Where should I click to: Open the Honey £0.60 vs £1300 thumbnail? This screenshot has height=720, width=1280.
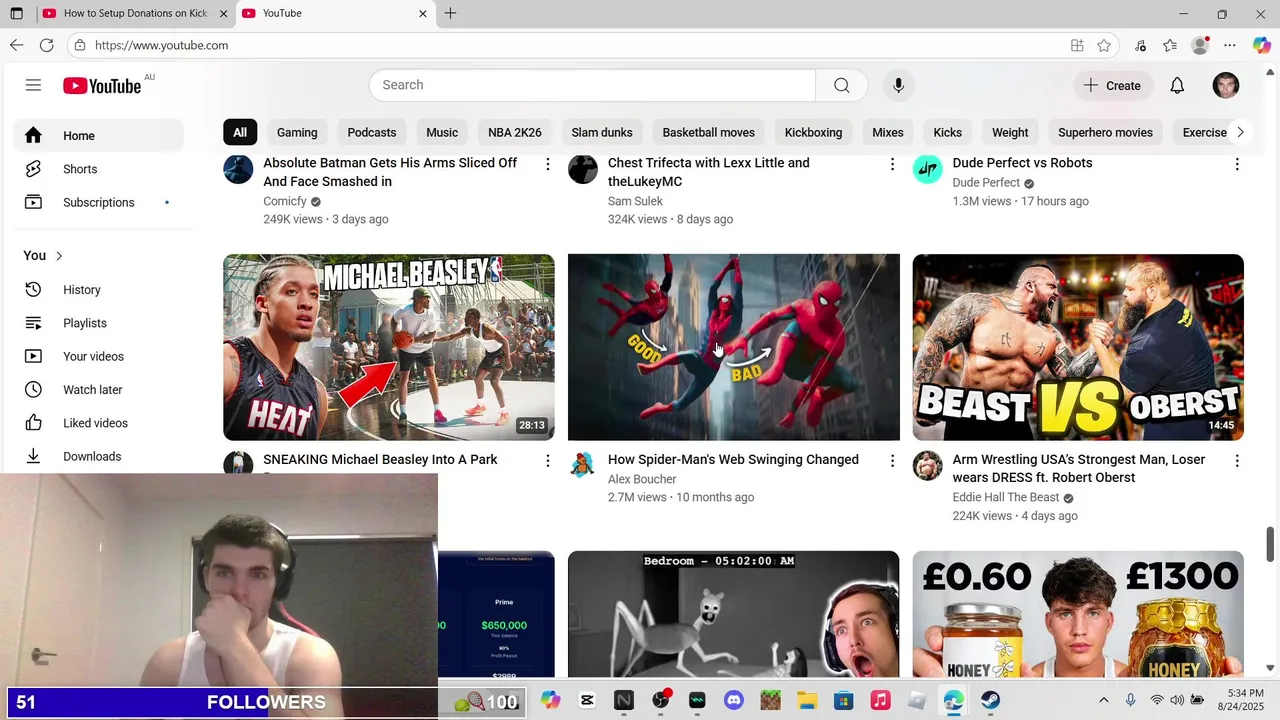coord(1078,614)
